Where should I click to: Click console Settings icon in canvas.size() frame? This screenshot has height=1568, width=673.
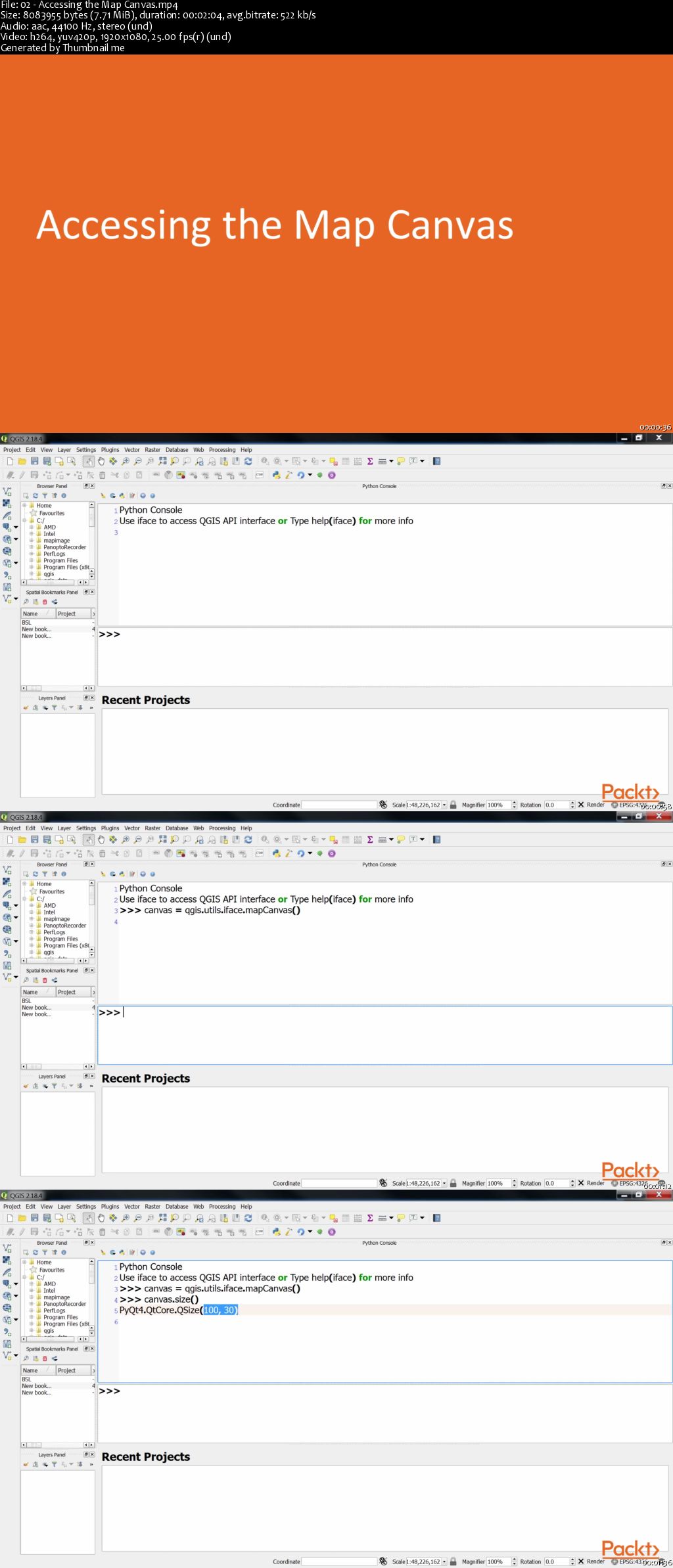coord(143,1253)
